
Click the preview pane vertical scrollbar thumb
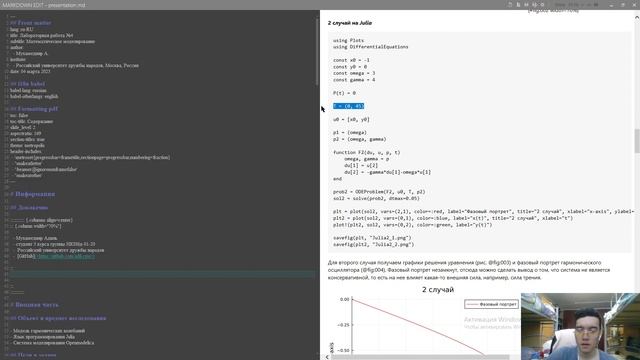pos(637,141)
